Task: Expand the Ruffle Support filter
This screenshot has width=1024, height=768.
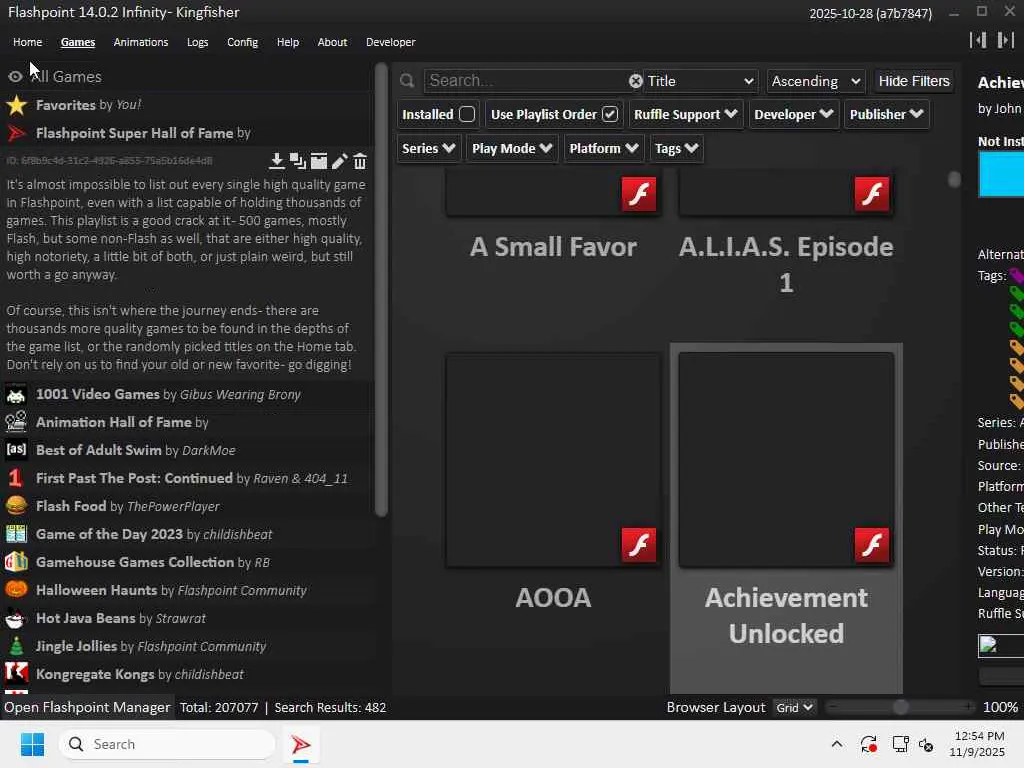Action: [686, 114]
